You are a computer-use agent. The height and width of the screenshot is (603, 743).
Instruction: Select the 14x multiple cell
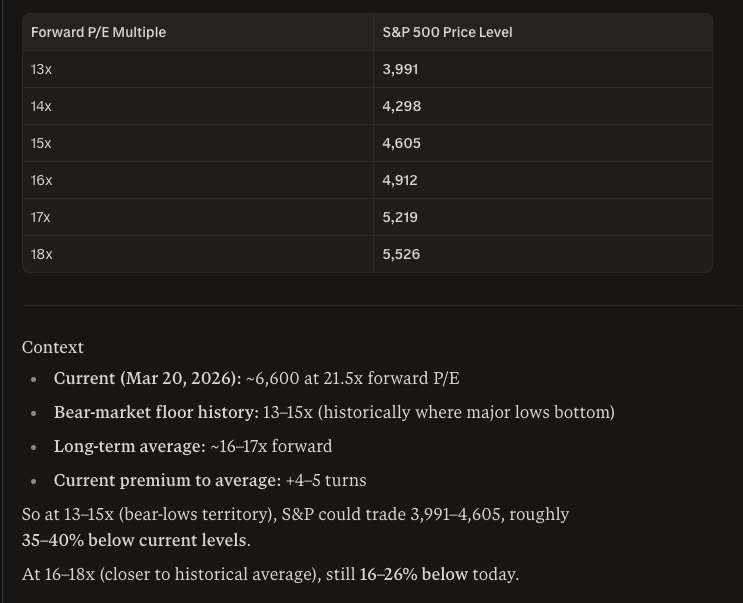tap(41, 106)
